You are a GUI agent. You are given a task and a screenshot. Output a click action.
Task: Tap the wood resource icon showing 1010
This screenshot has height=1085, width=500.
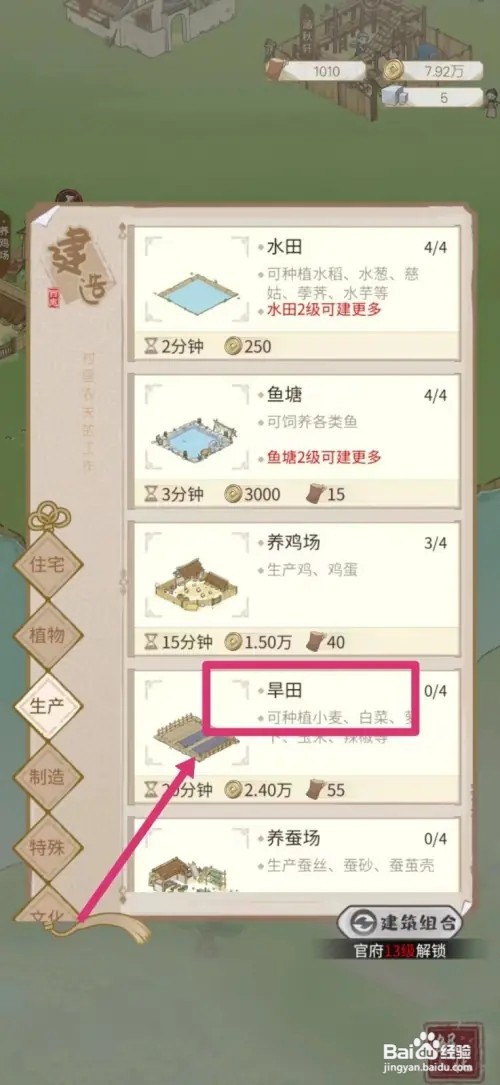click(276, 70)
